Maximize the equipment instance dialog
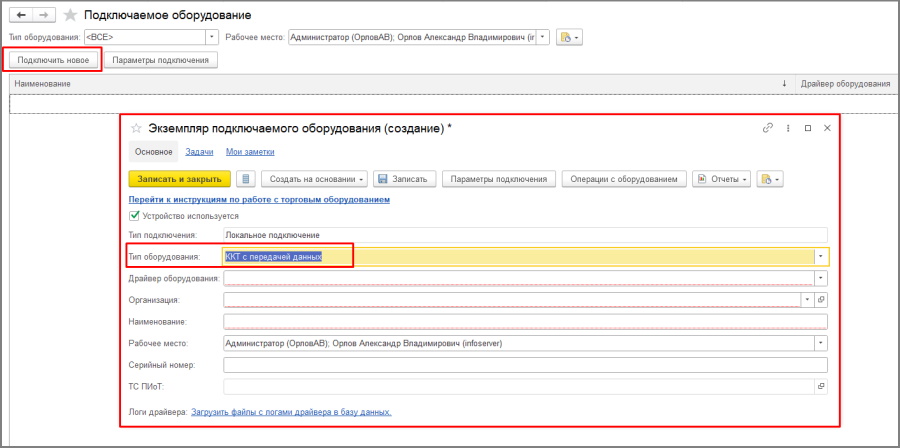The image size is (900, 448). [x=808, y=128]
